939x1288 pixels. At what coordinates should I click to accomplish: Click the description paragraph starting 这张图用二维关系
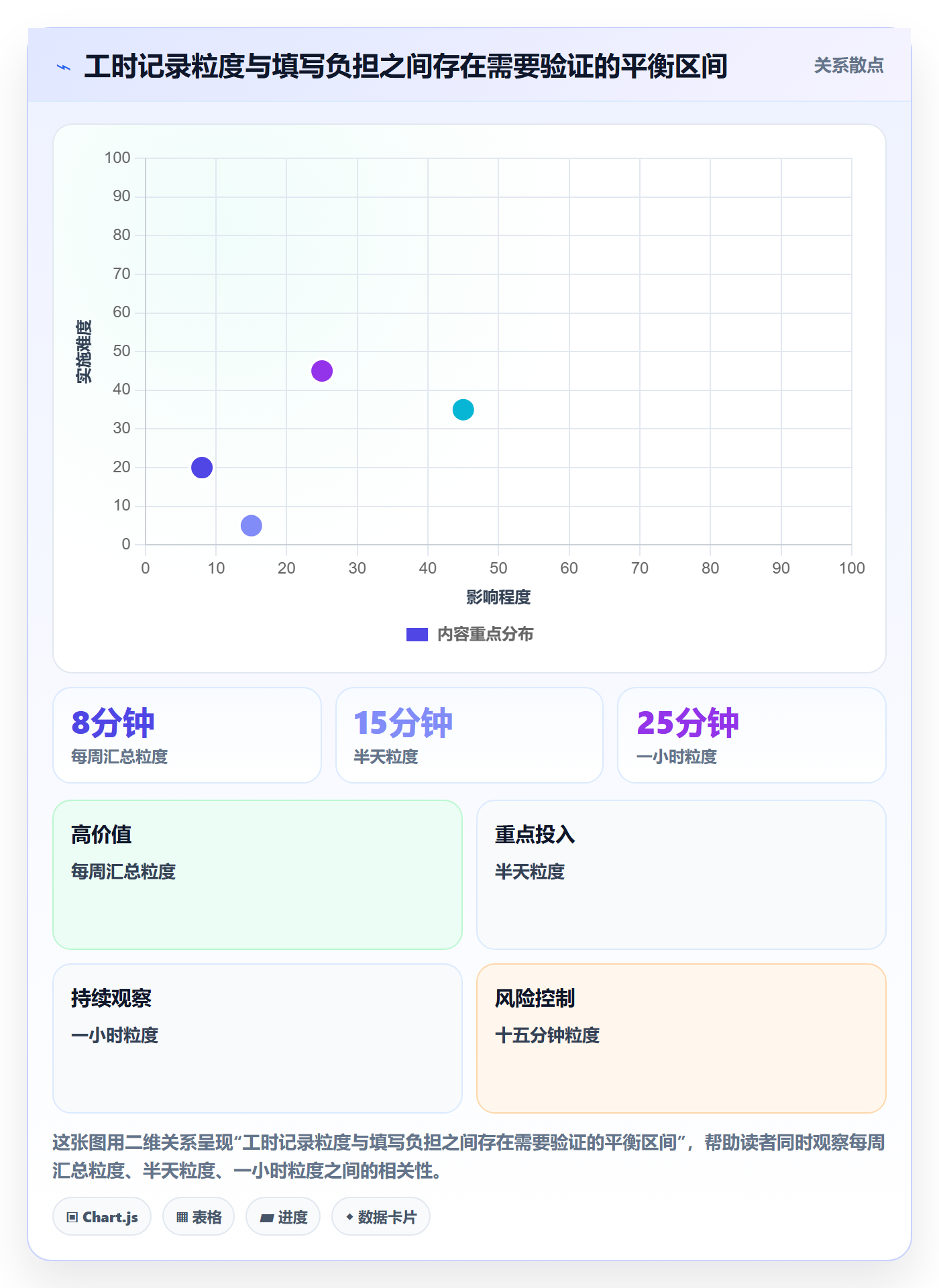pos(469,1157)
